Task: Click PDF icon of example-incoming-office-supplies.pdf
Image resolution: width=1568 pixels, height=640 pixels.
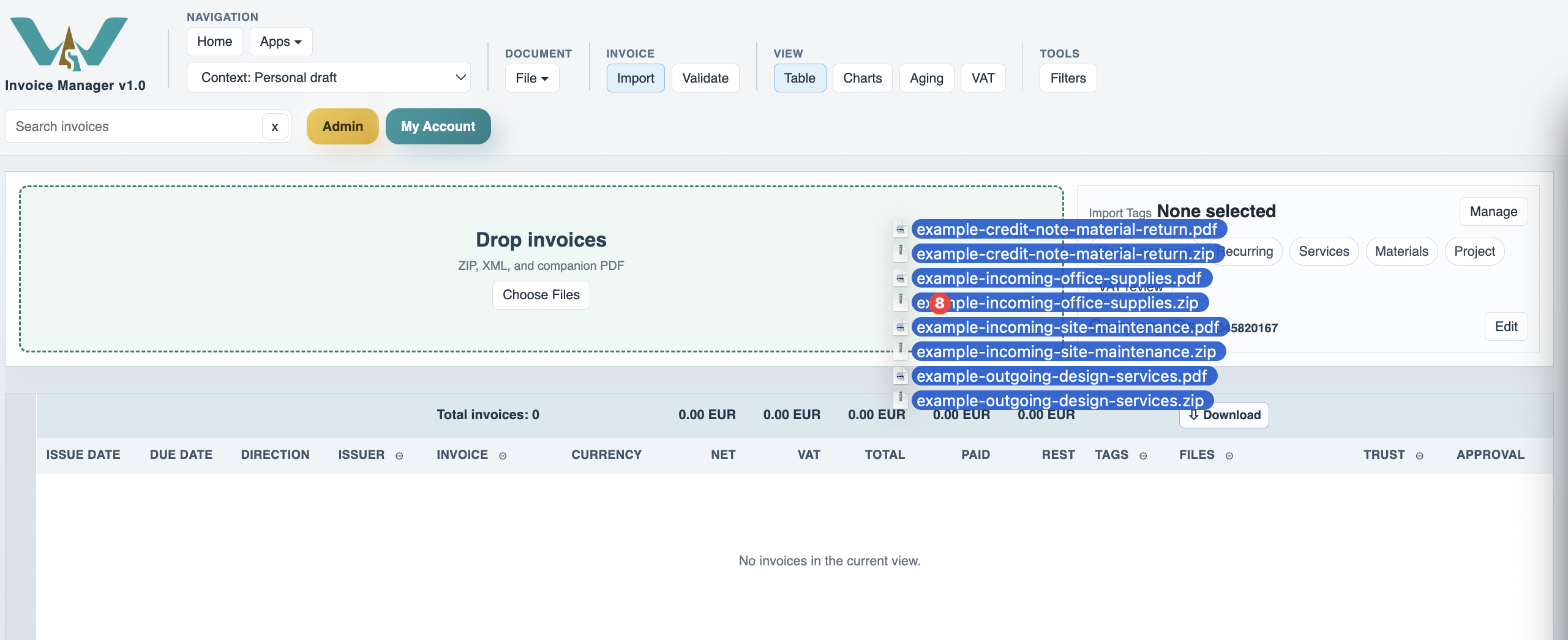Action: tap(900, 278)
